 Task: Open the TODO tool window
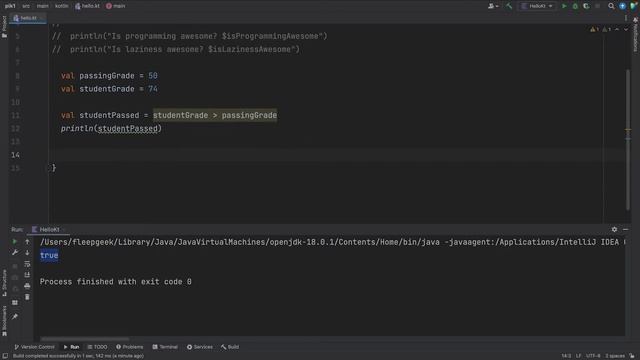click(97, 347)
